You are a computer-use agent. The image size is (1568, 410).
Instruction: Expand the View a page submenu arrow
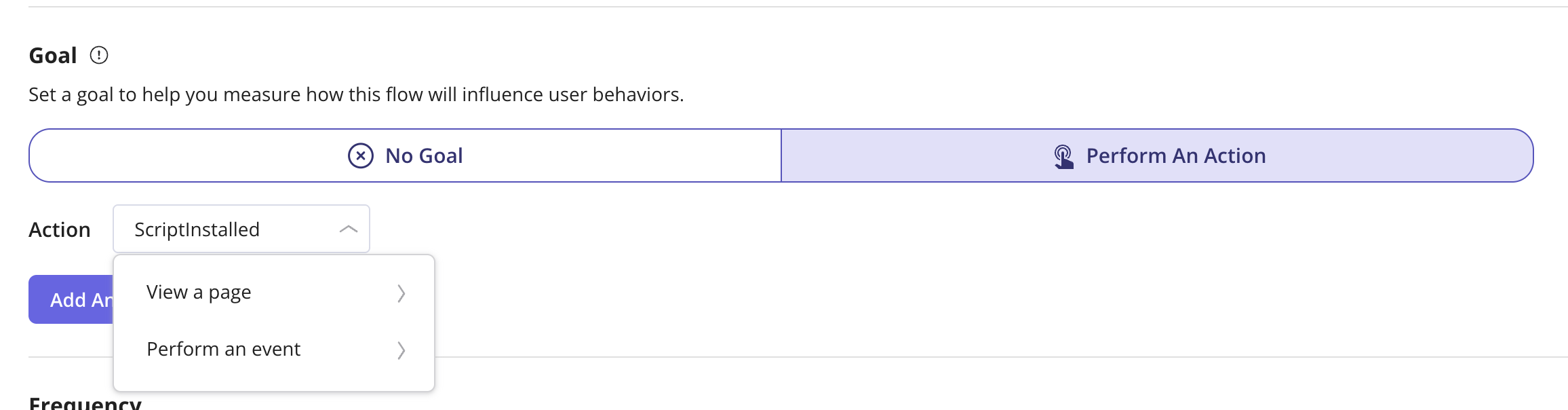click(x=401, y=293)
